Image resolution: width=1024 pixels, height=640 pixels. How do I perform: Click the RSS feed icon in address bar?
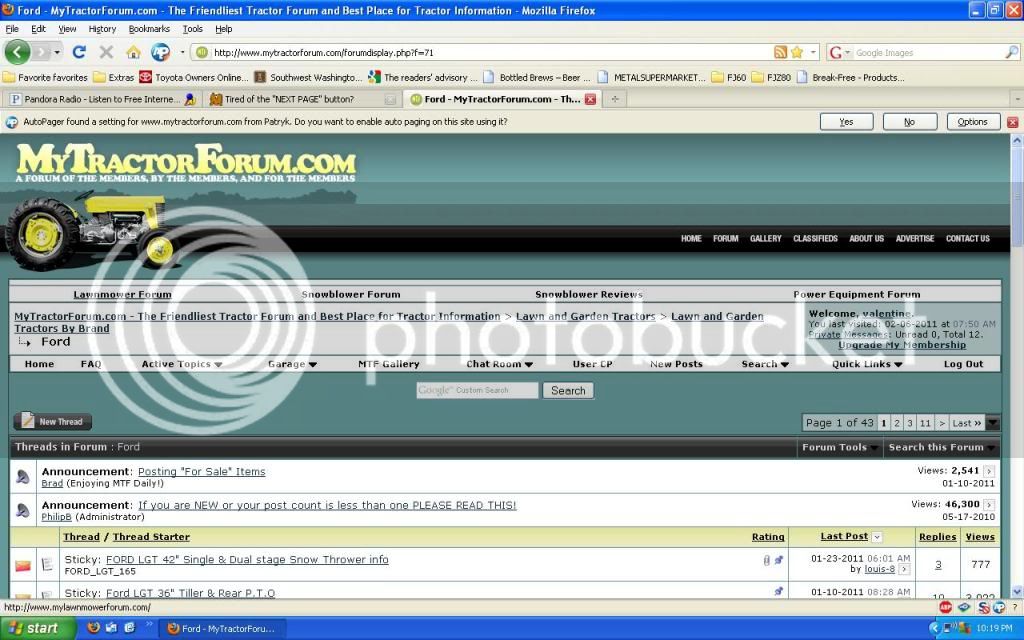click(780, 52)
